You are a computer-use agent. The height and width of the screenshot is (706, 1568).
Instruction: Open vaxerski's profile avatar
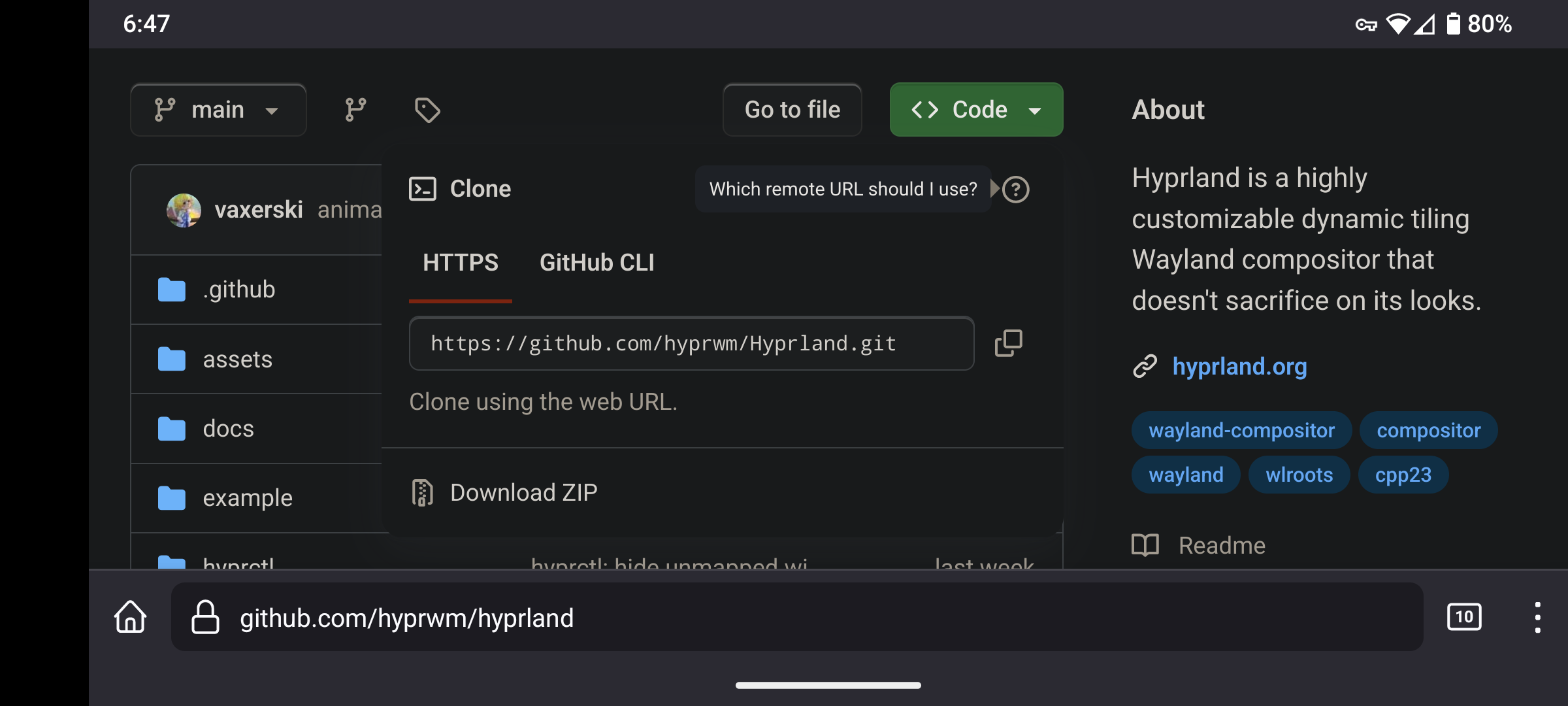click(x=184, y=210)
